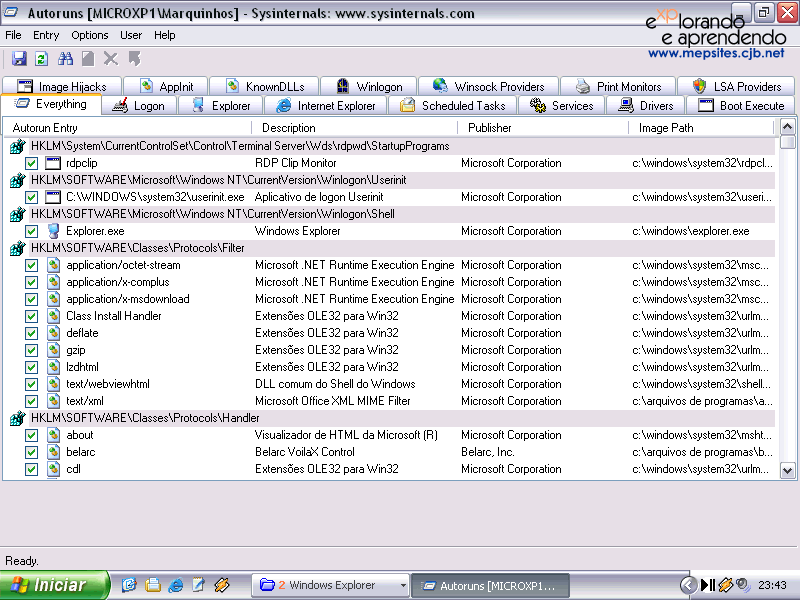Switch to the Scheduled Tasks tab
This screenshot has height=600, width=800.
click(453, 106)
